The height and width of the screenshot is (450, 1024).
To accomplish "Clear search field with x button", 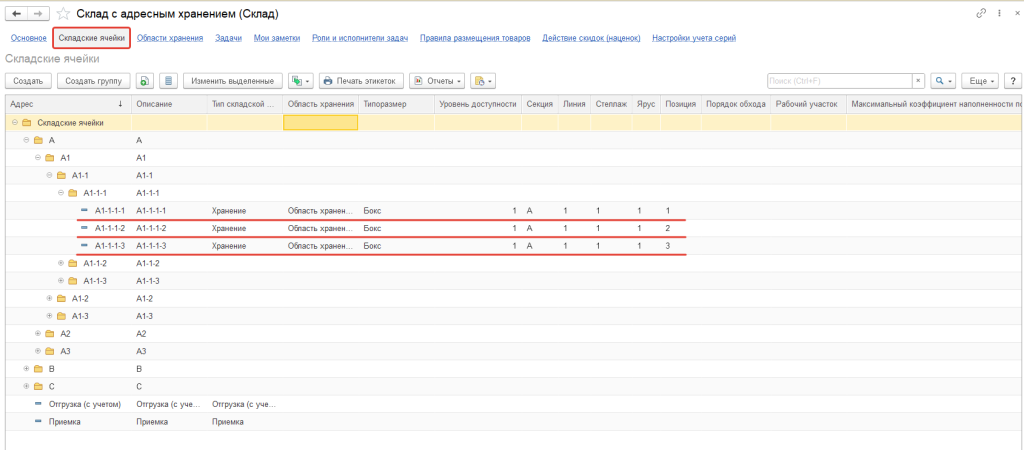I will tap(918, 80).
